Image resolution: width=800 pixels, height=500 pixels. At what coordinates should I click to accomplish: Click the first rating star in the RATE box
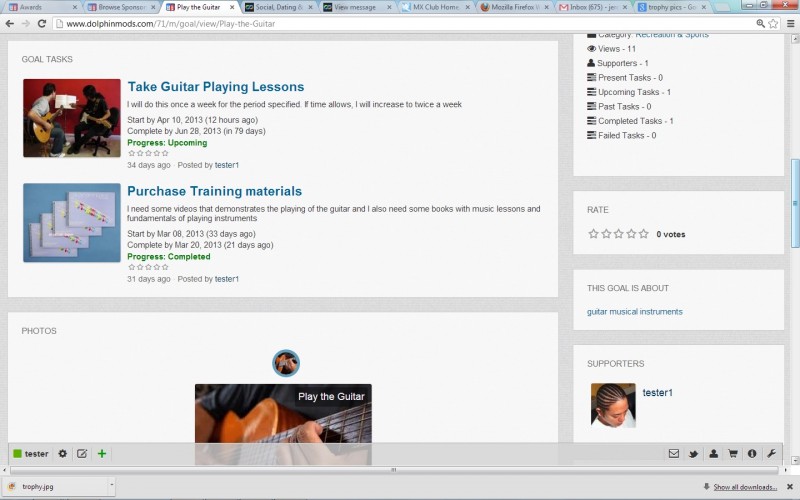593,234
